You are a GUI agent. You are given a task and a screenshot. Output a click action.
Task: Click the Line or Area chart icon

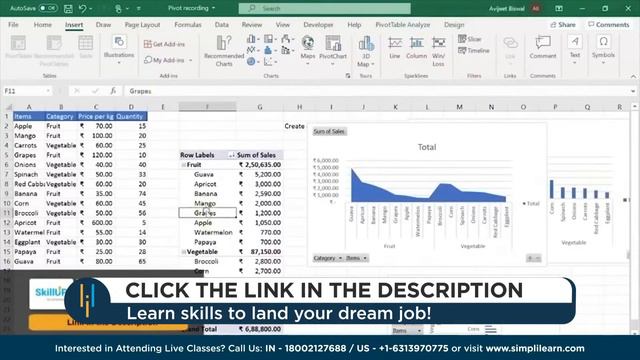[251, 50]
